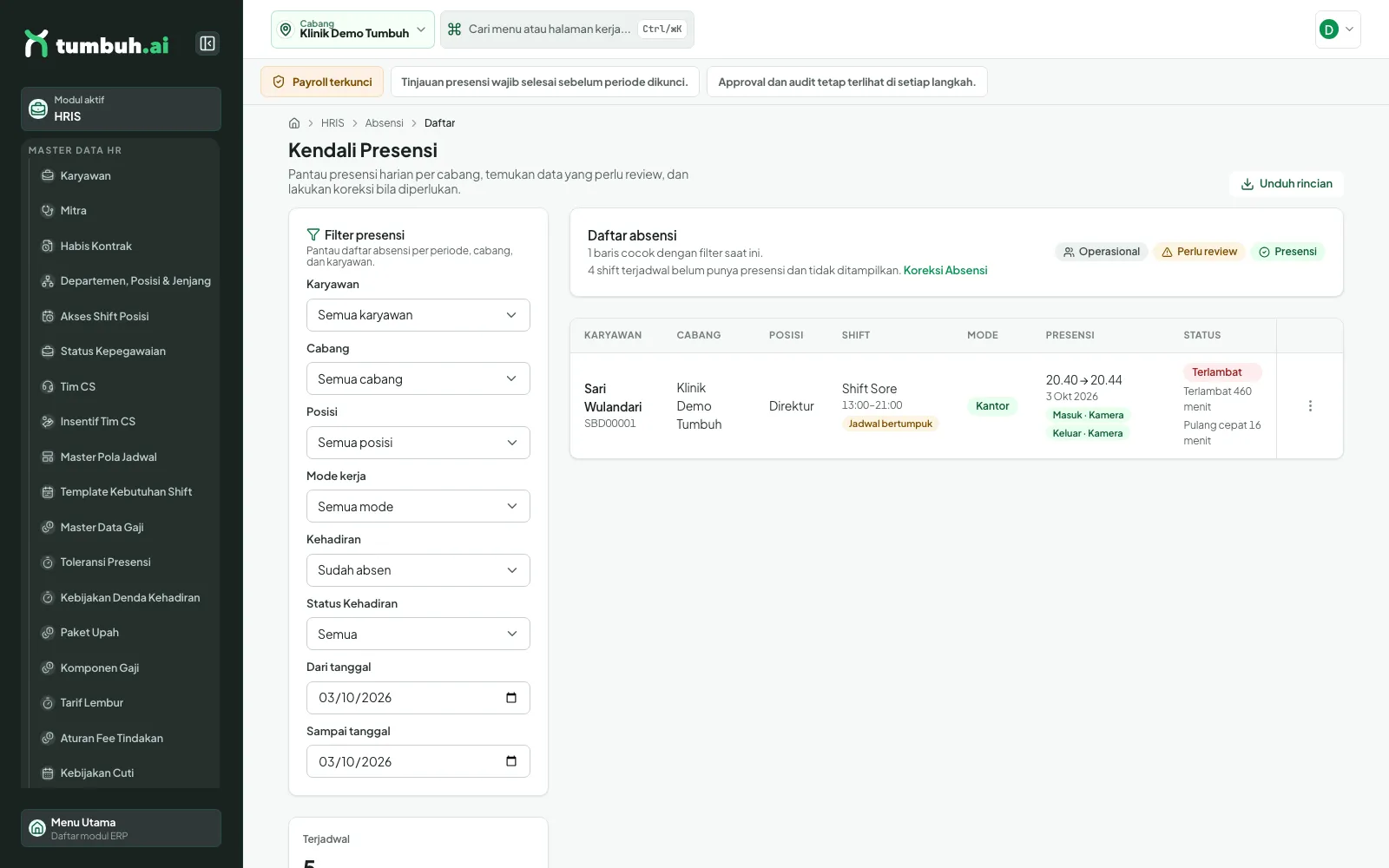Viewport: 1389px width, 868px height.
Task: Open the row actions three-dot menu
Action: (x=1310, y=405)
